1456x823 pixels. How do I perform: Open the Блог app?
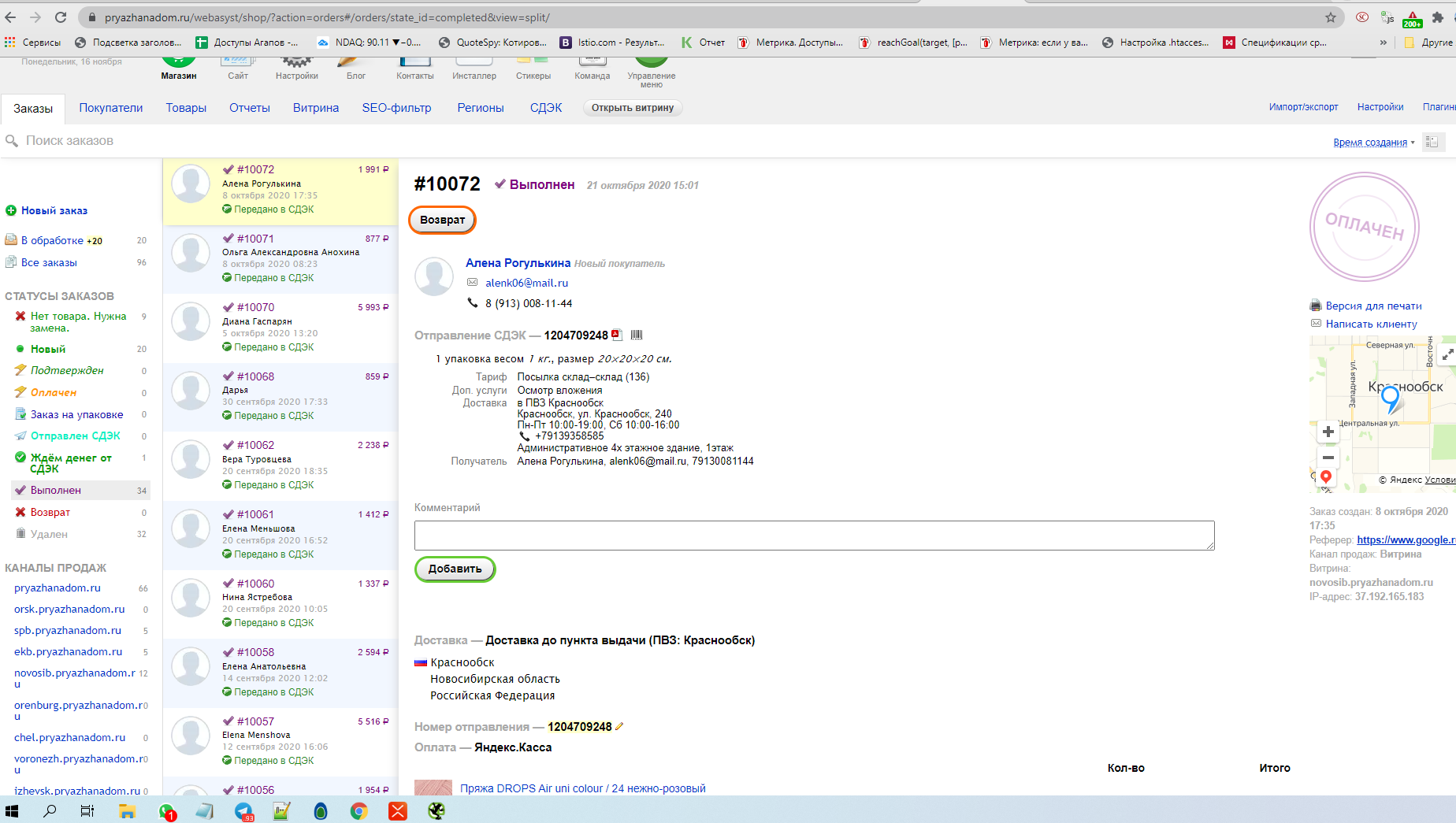pos(356,69)
